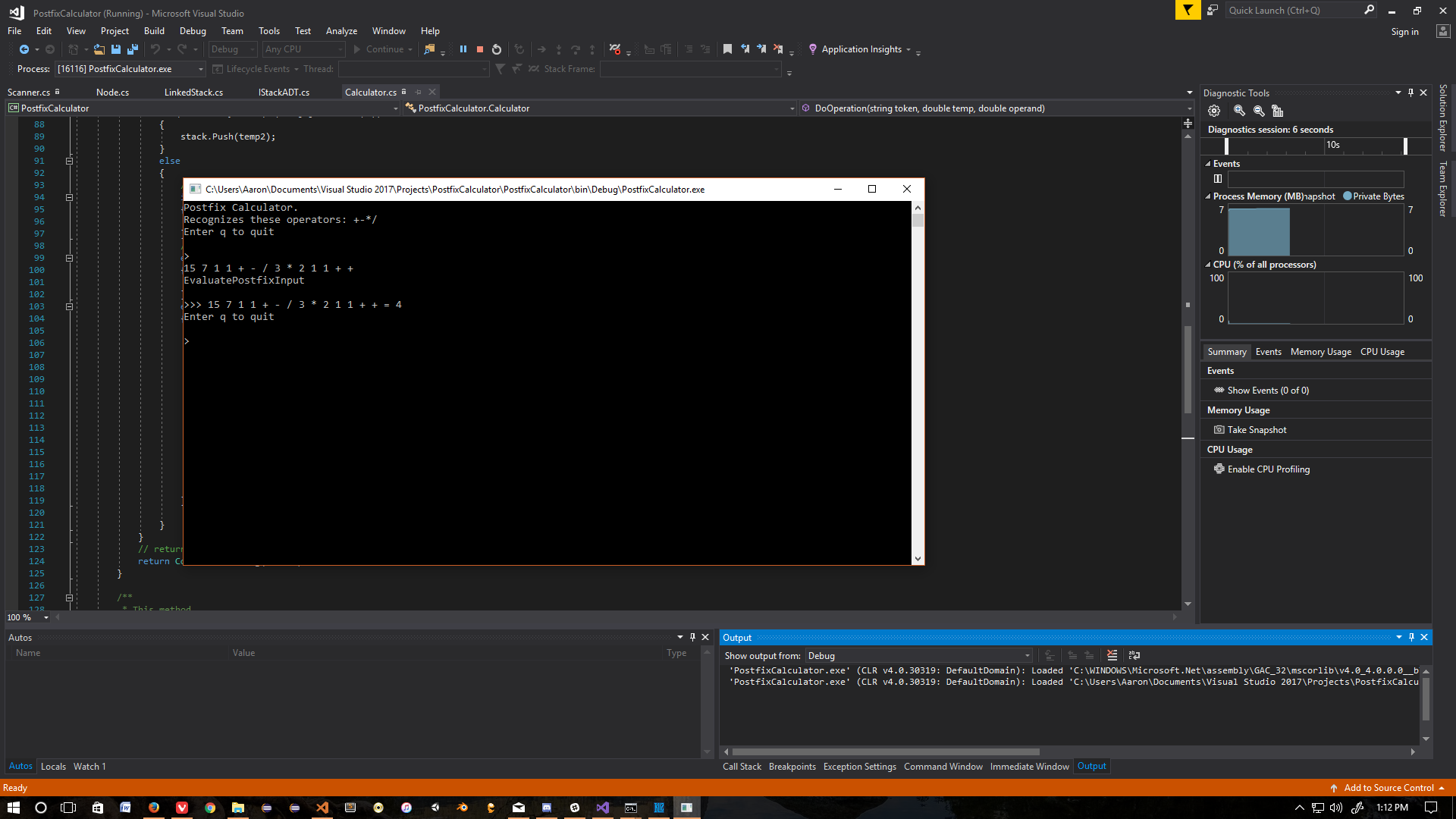Toggle word wrap in Output window
Image resolution: width=1456 pixels, height=819 pixels.
coord(1134,655)
